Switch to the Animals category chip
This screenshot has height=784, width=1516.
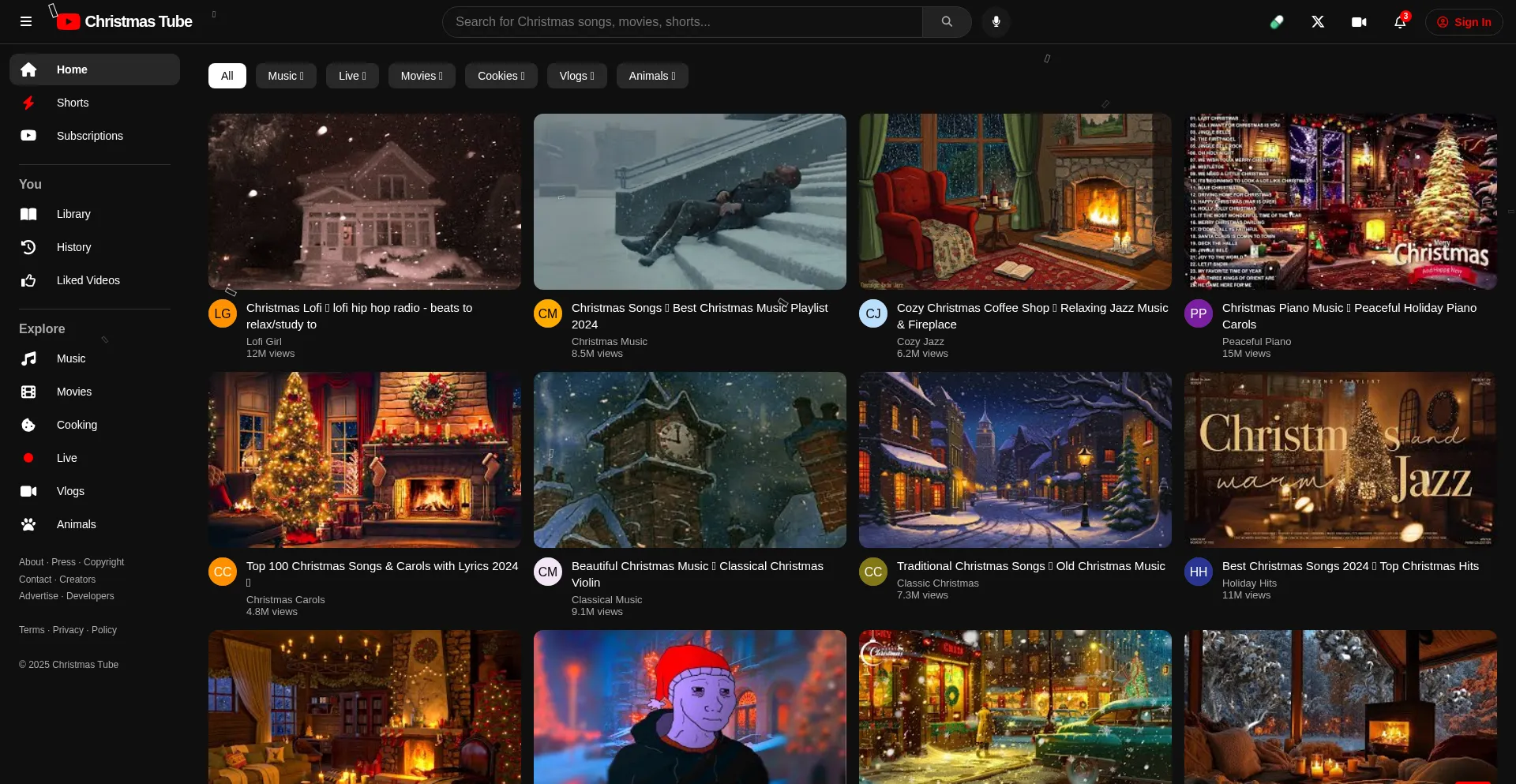651,76
